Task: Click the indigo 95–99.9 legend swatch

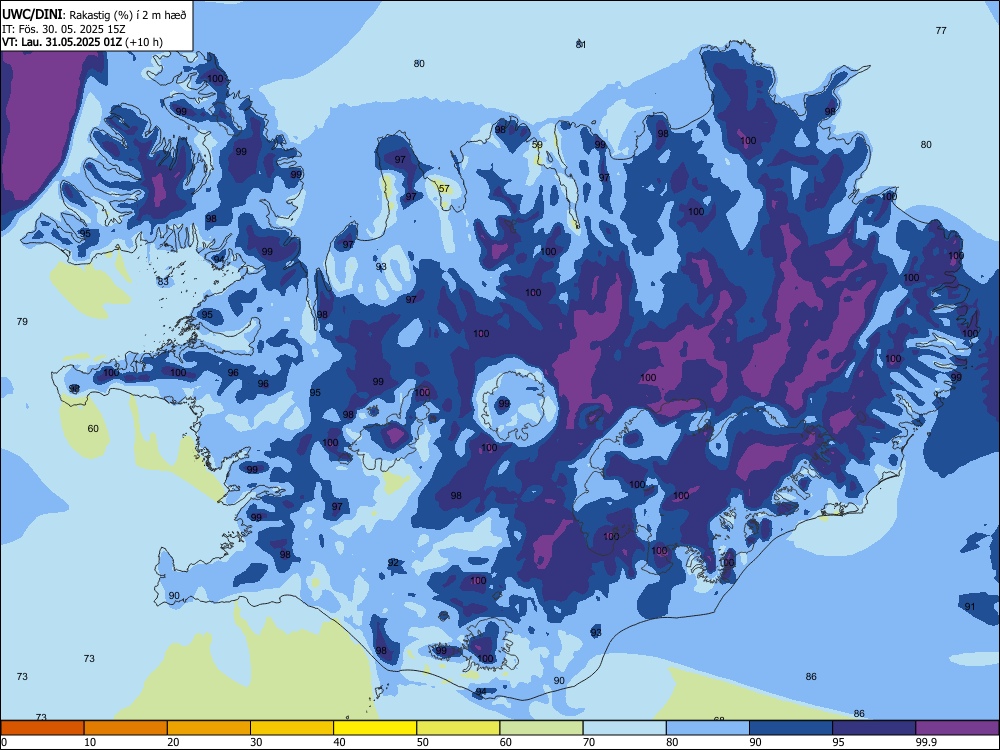Action: (x=874, y=728)
